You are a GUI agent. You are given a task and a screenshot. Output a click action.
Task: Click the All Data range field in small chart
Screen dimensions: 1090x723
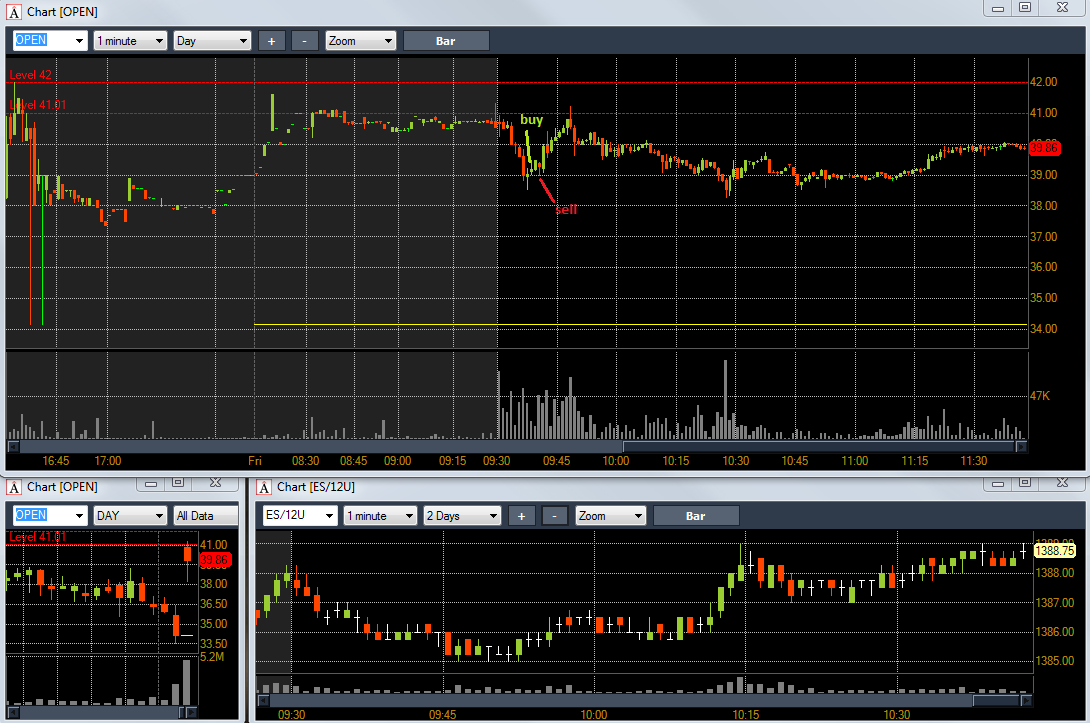pos(206,516)
